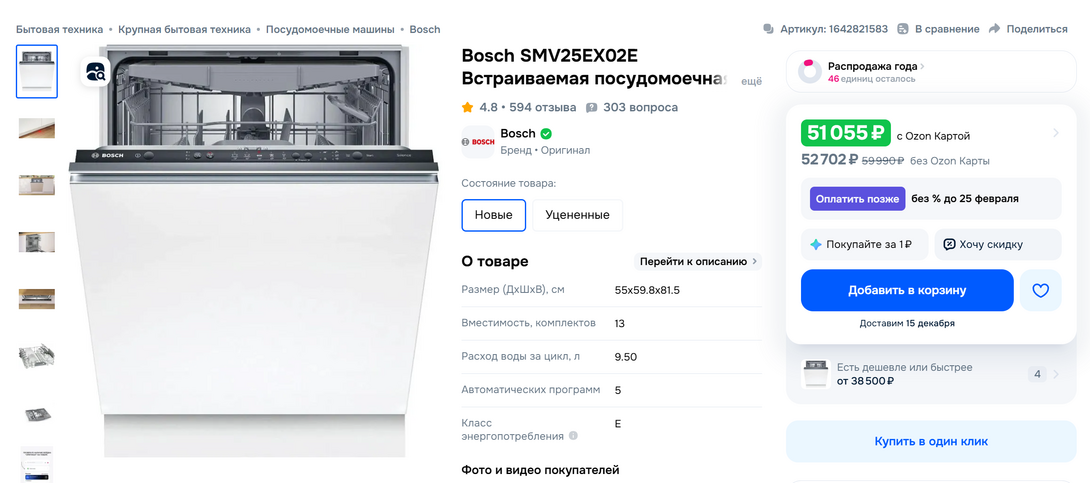Select the first product thumbnail image
This screenshot has height=483, width=1090.
point(37,72)
